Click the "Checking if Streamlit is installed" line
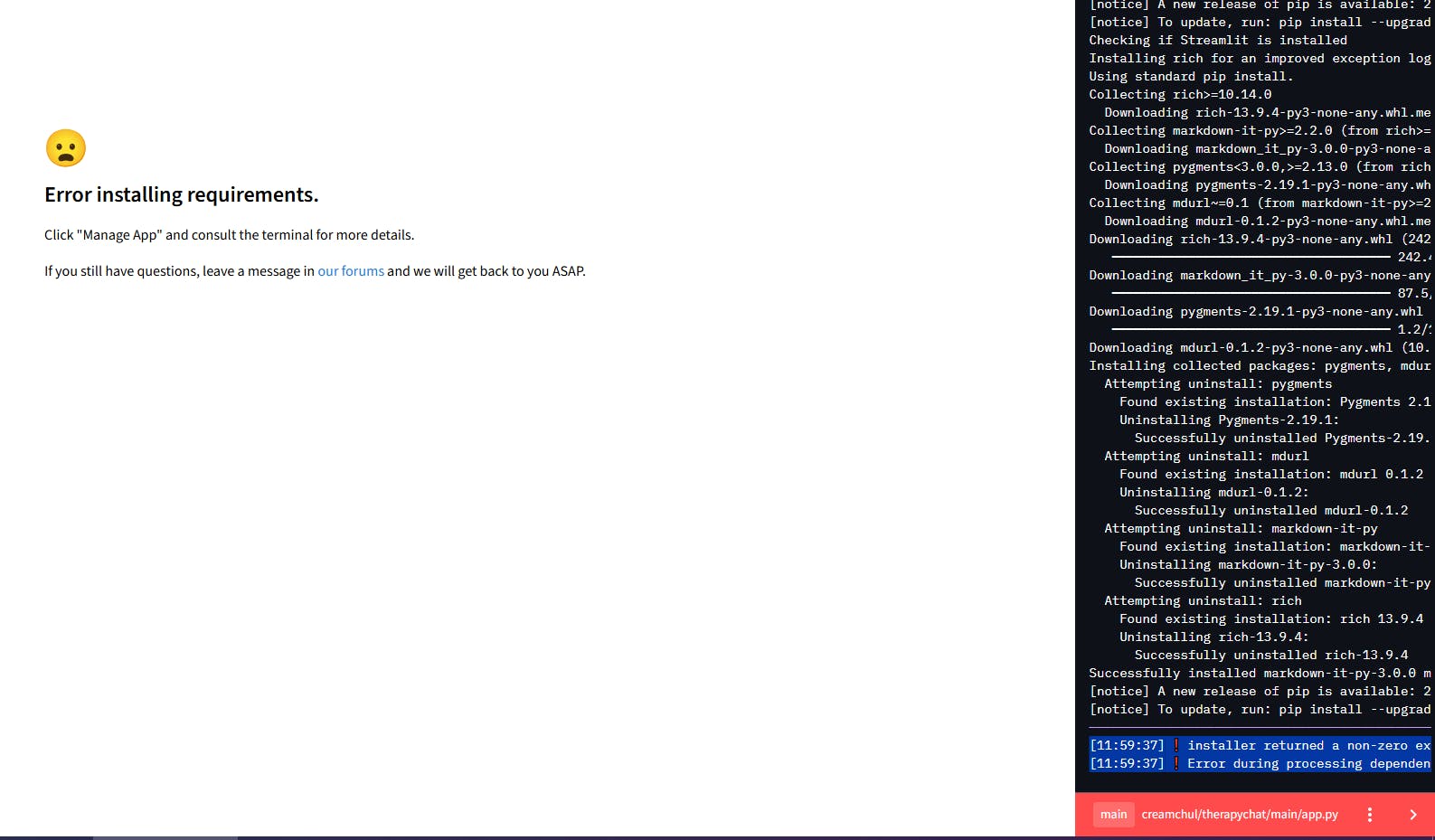 pyautogui.click(x=1218, y=41)
